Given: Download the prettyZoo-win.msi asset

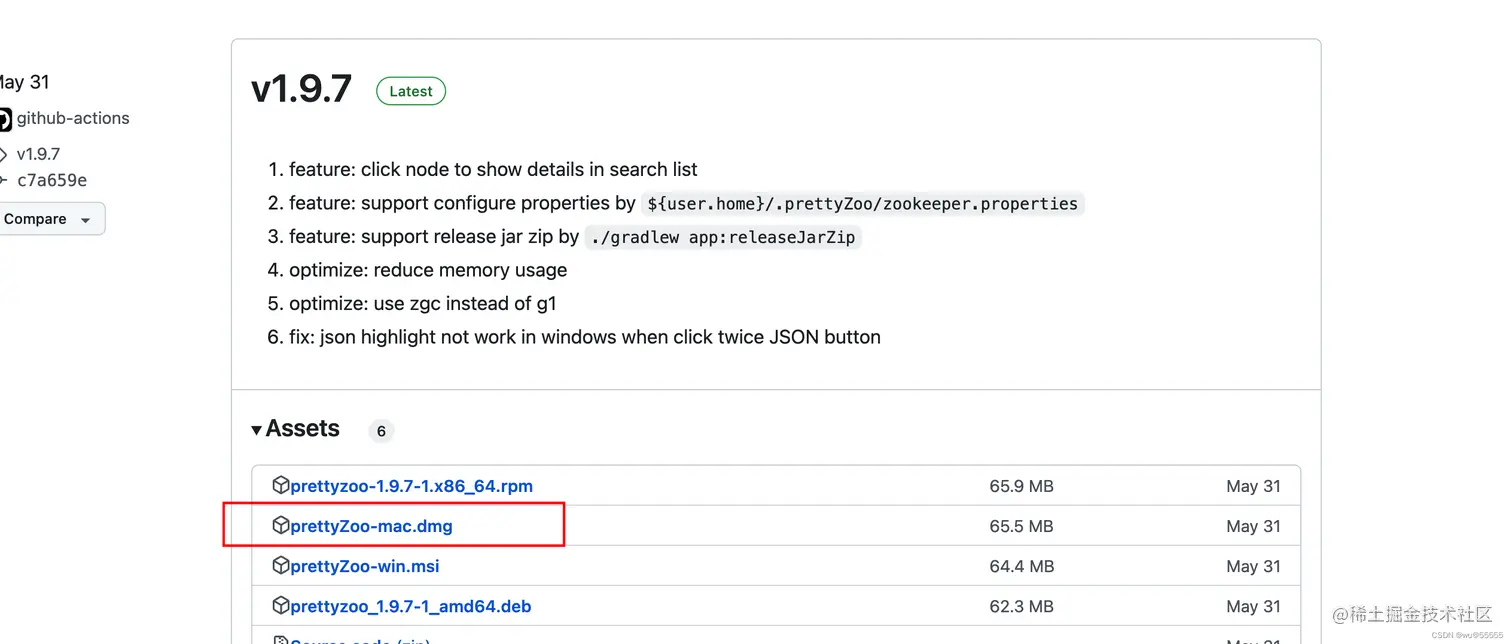Looking at the screenshot, I should click(x=364, y=565).
